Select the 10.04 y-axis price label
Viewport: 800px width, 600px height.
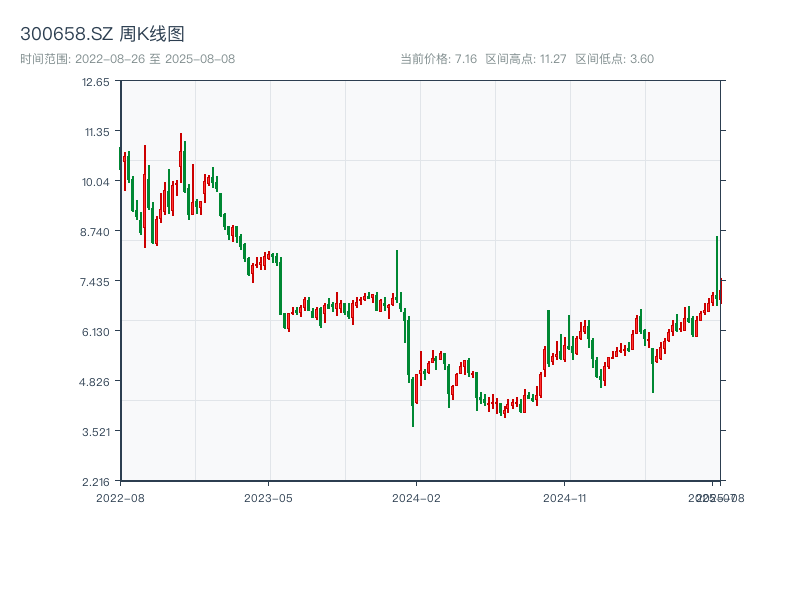pos(96,182)
